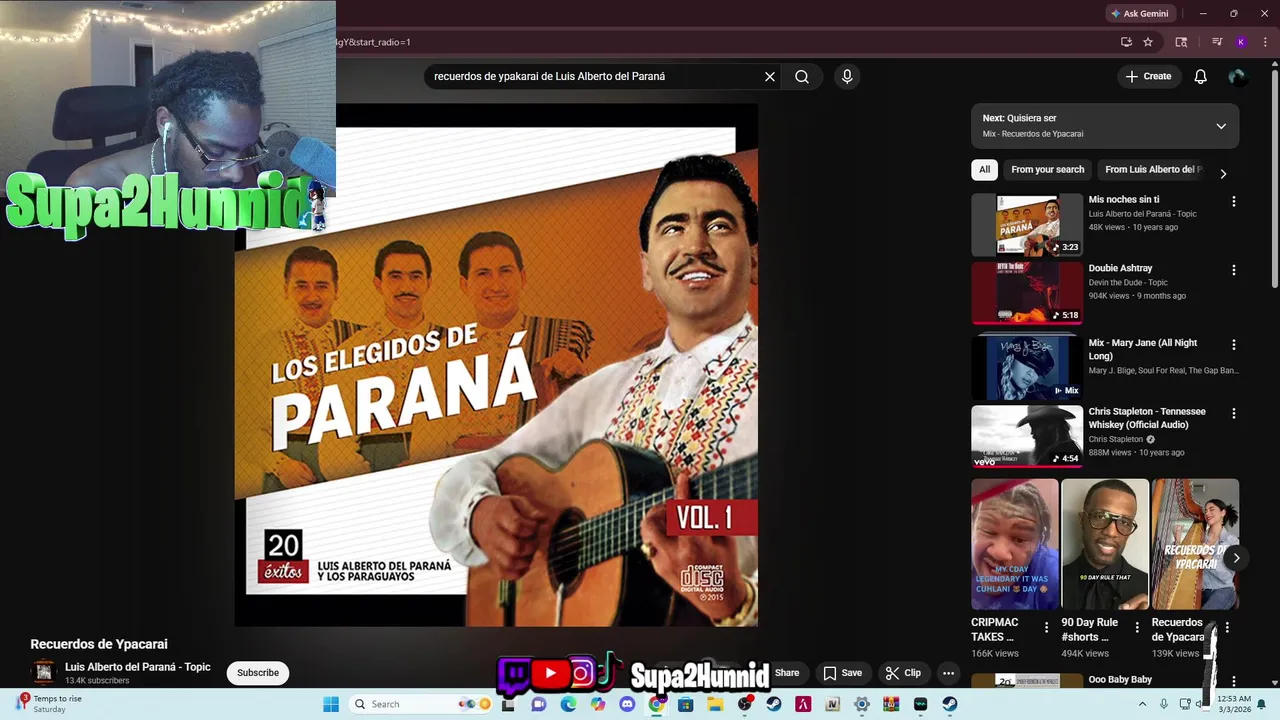Open the clock showing 12:53 AM
Viewport: 1280px width, 720px height.
point(1233,704)
